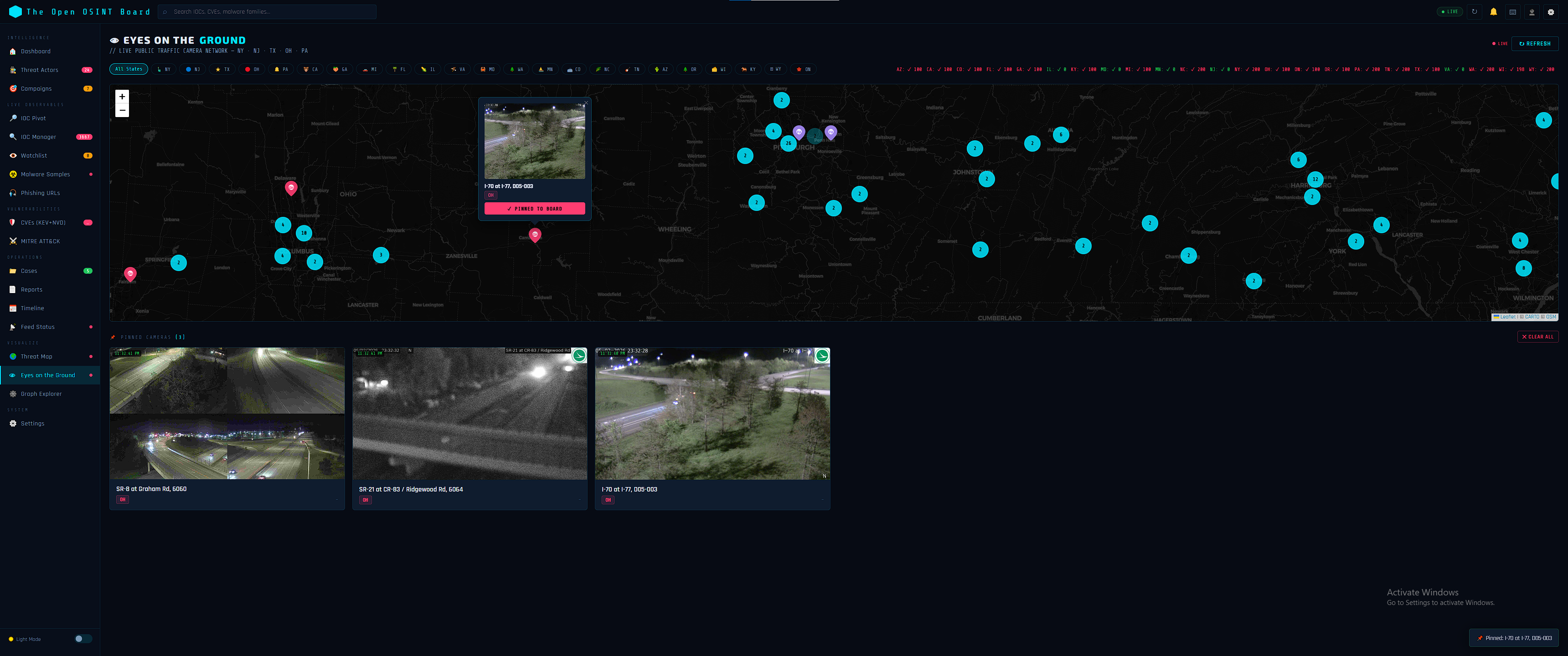The width and height of the screenshot is (1568, 656).
Task: Open the Threat Map page
Action: coord(50,357)
